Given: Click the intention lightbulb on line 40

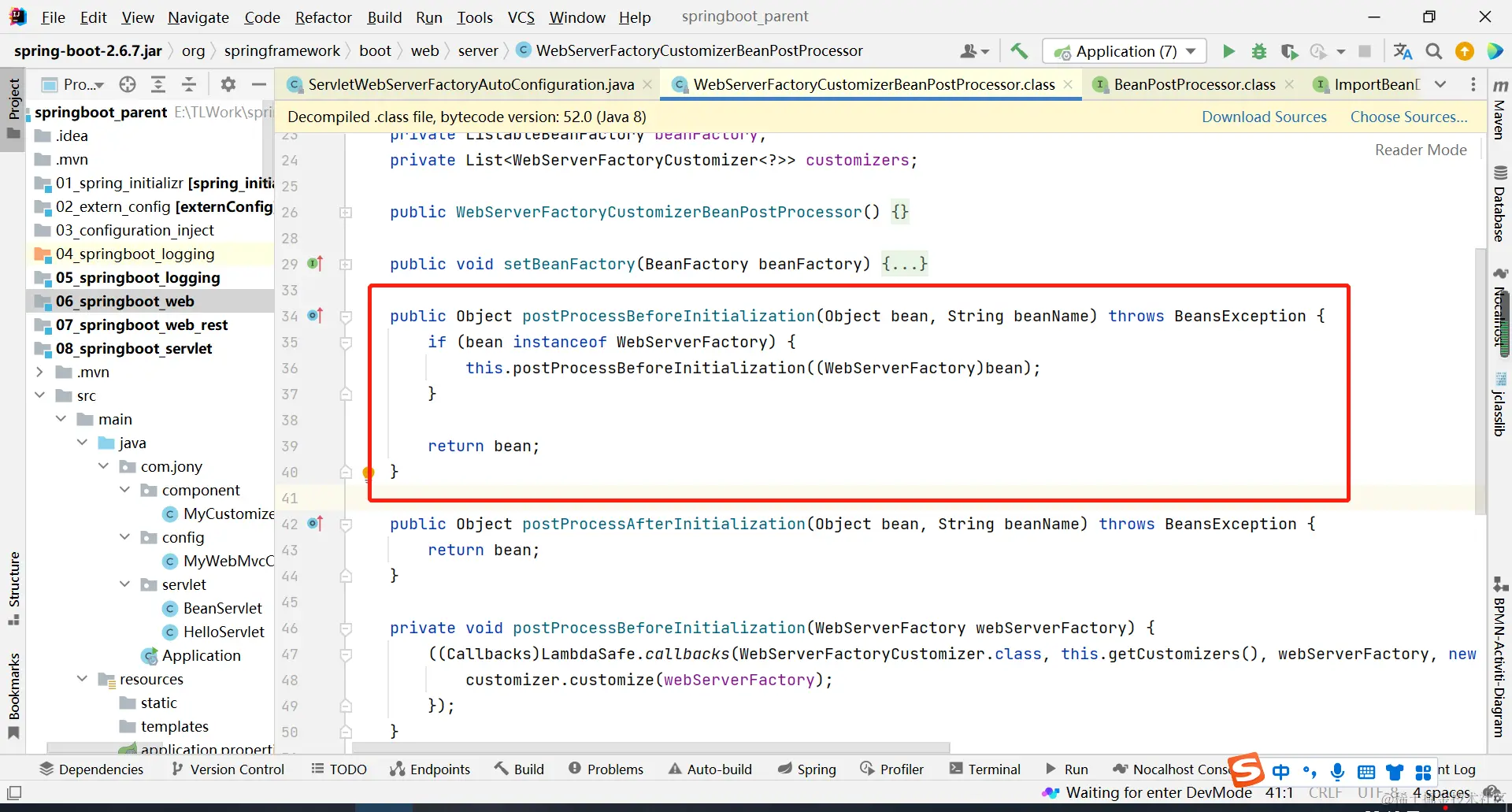Looking at the screenshot, I should [x=368, y=473].
